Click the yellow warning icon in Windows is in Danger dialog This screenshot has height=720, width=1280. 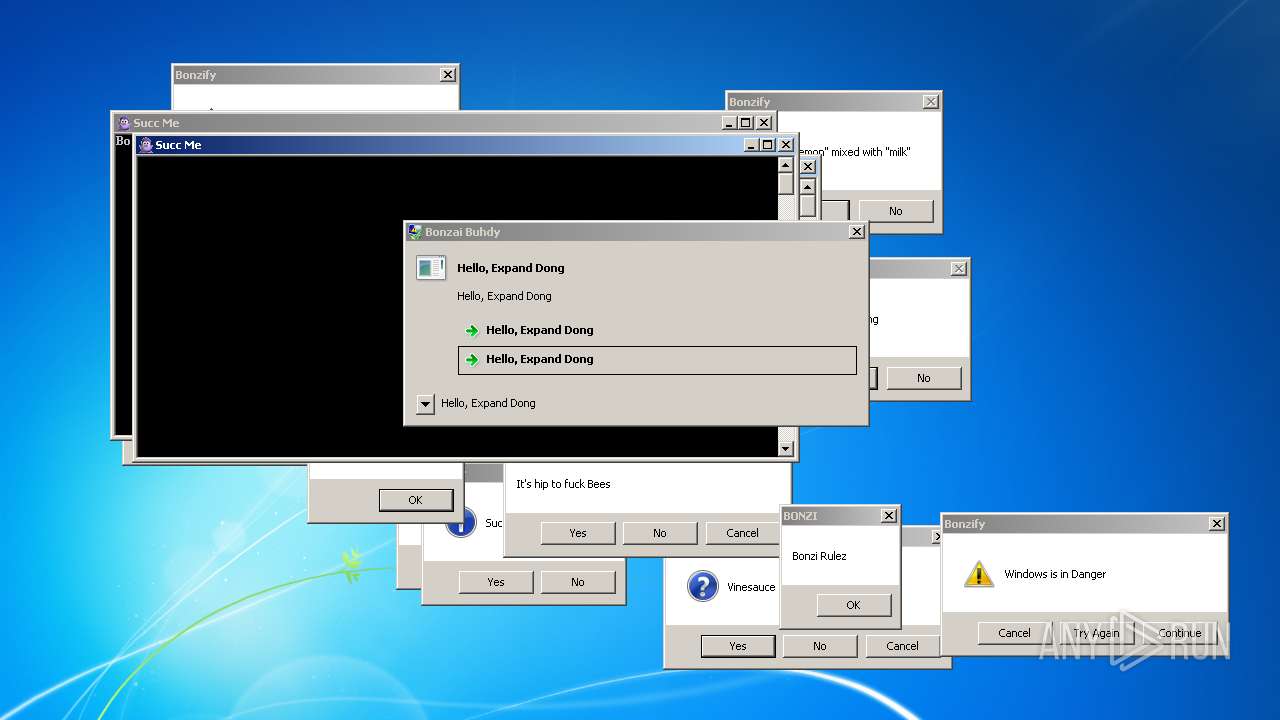[x=979, y=574]
